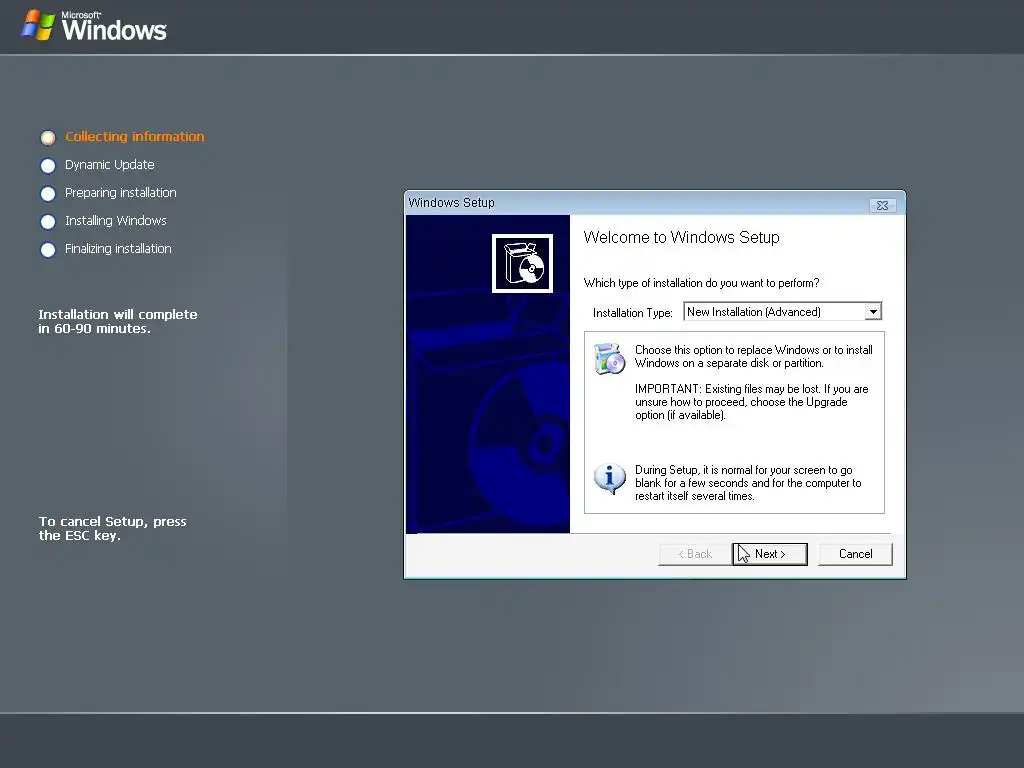Select the Installing Windows step bullet
This screenshot has width=1024, height=768.
tap(48, 221)
